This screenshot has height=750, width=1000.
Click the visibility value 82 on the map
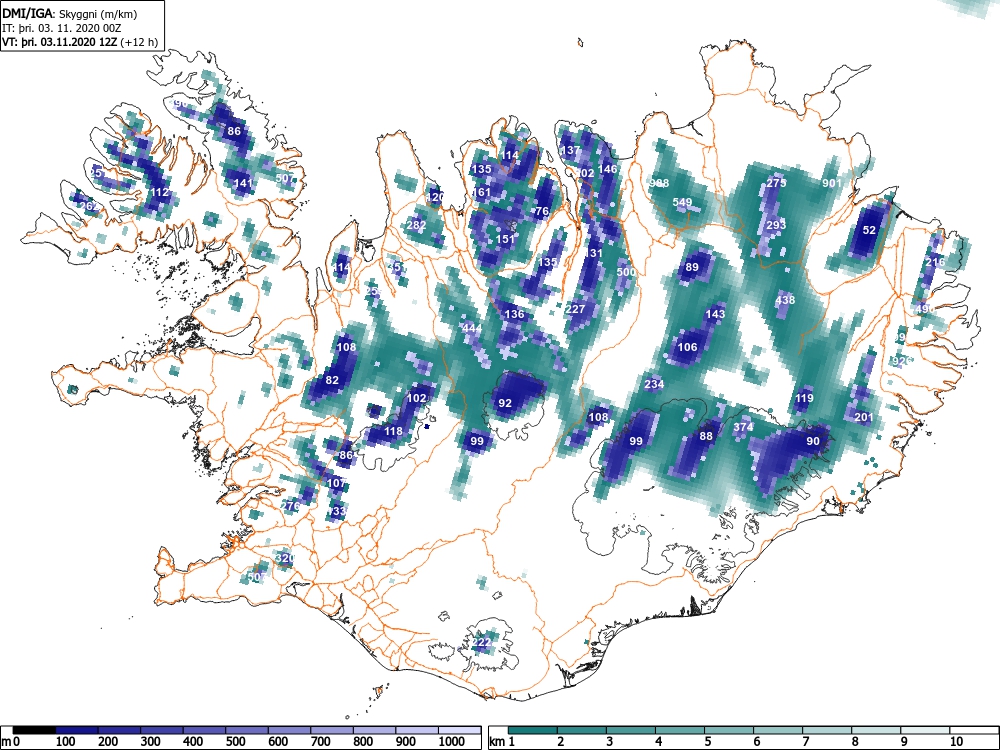coord(332,380)
